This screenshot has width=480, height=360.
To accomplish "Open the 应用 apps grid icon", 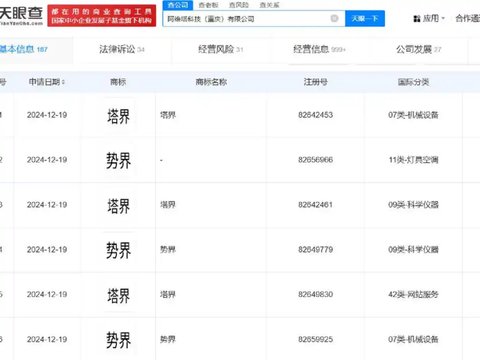I will 416,19.
